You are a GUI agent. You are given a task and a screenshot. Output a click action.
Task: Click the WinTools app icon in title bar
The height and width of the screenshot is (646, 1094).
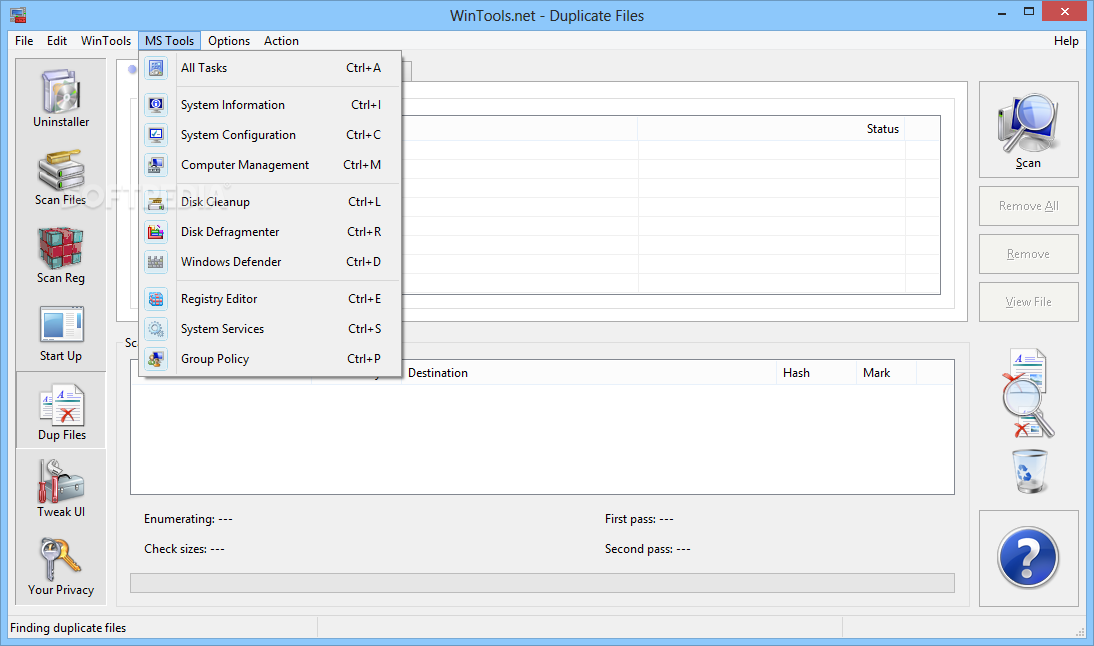[x=18, y=14]
